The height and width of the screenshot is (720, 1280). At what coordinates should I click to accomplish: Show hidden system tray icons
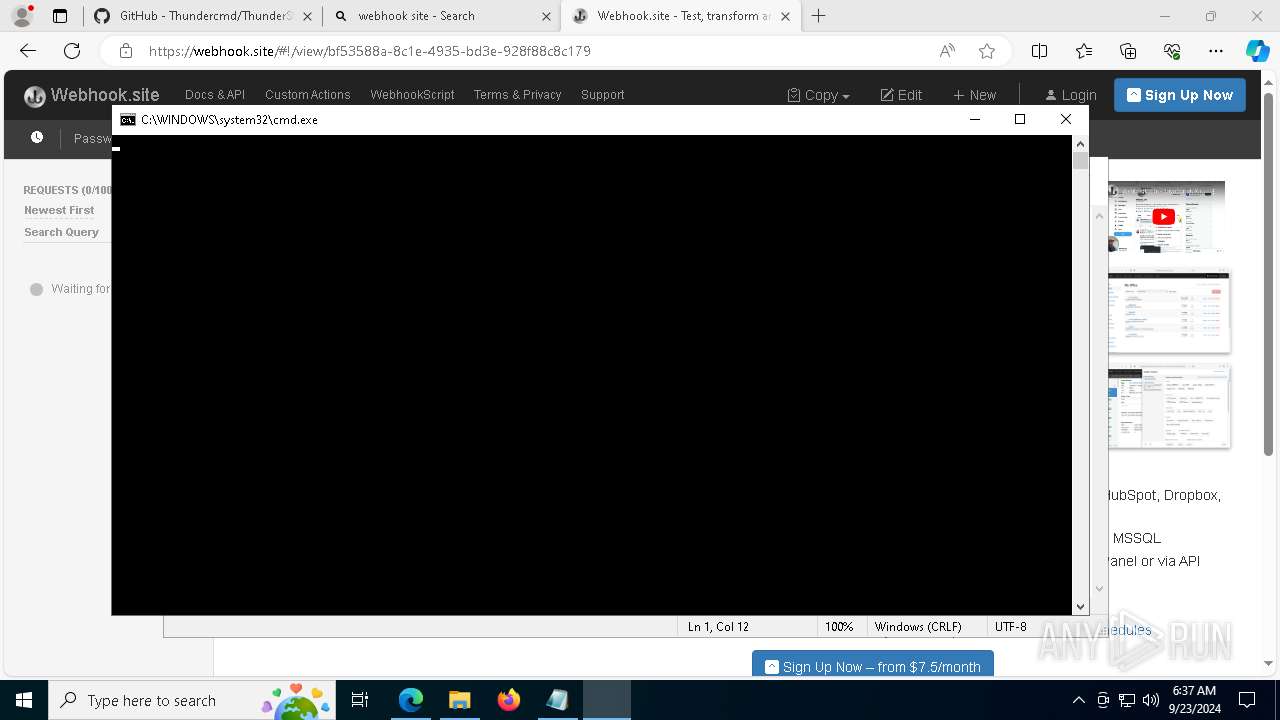[x=1078, y=700]
